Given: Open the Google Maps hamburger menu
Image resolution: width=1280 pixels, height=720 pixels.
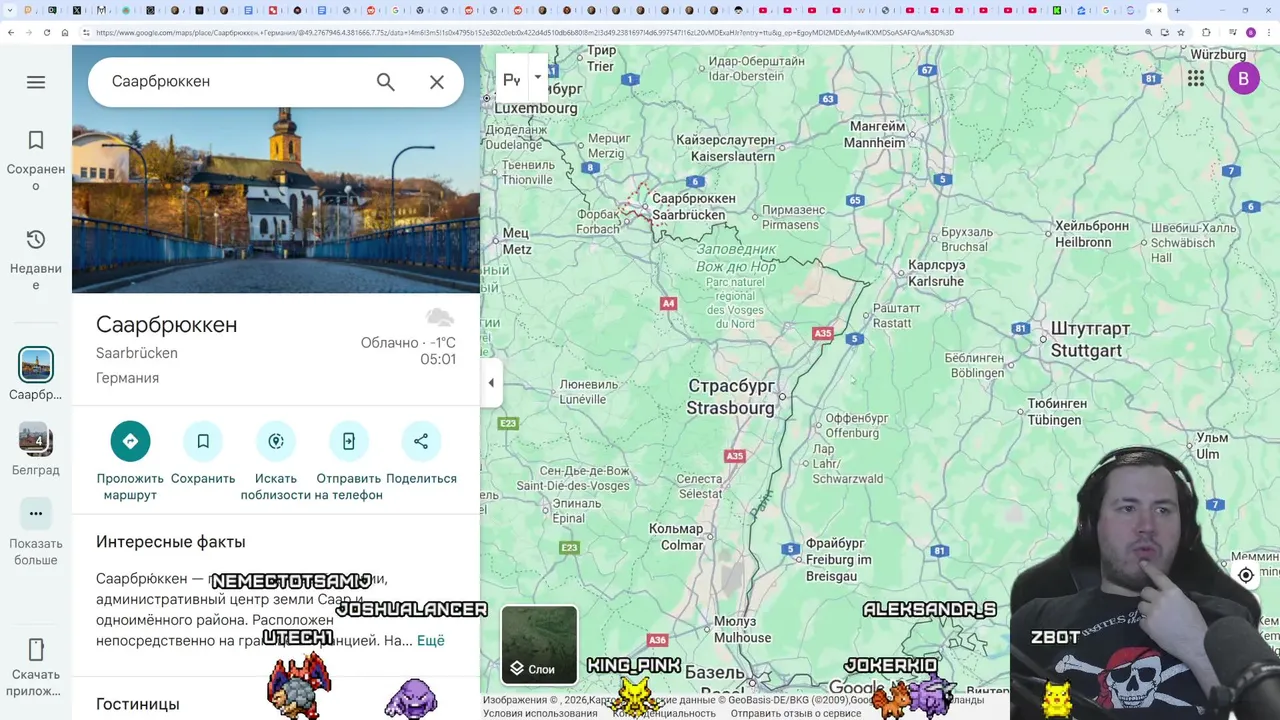Looking at the screenshot, I should pyautogui.click(x=36, y=82).
